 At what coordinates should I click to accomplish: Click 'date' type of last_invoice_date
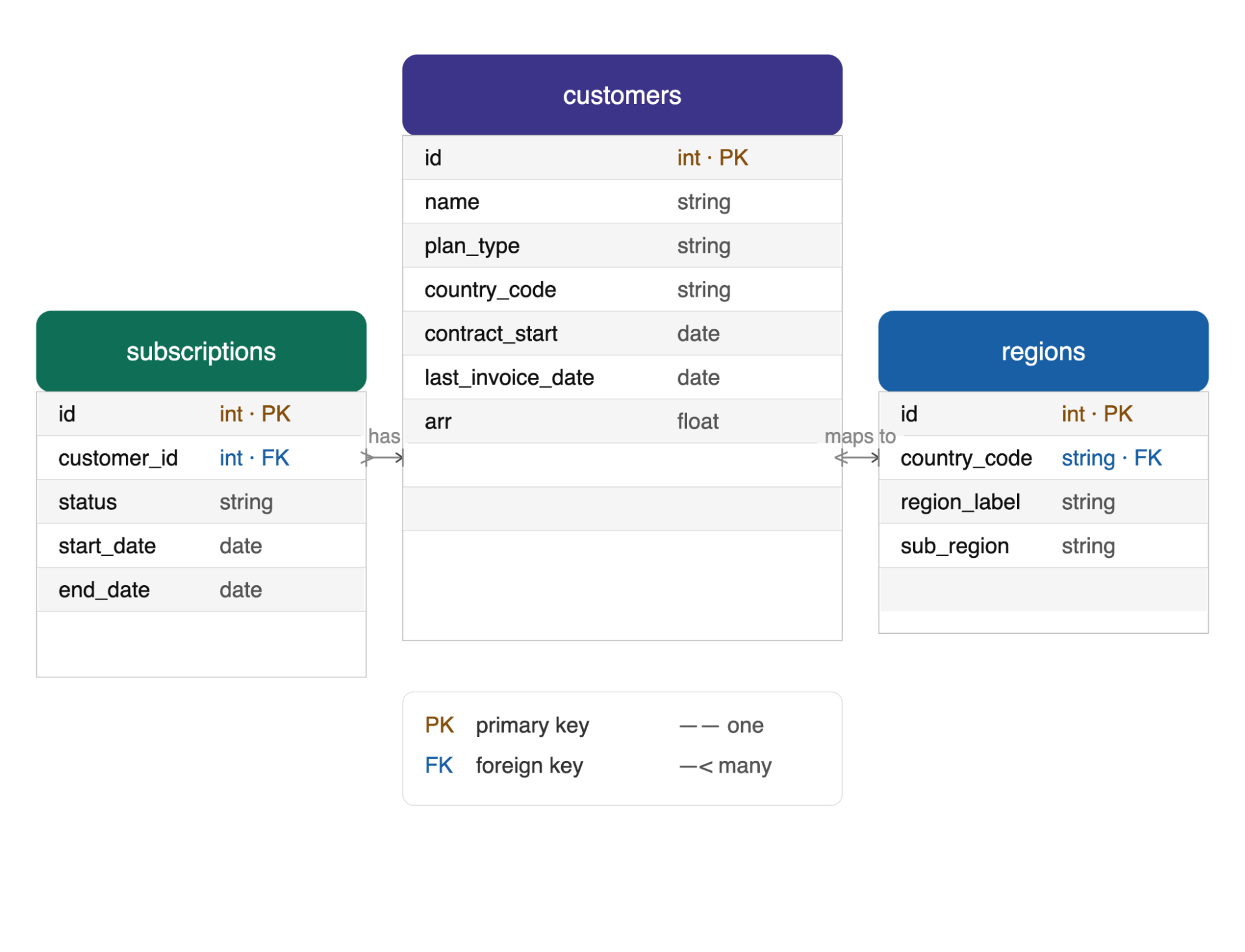point(698,377)
